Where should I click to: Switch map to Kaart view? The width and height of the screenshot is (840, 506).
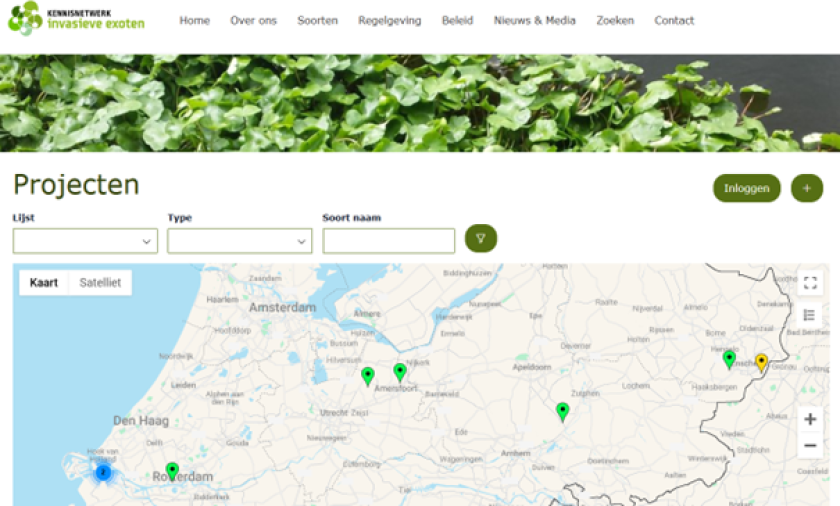[44, 283]
